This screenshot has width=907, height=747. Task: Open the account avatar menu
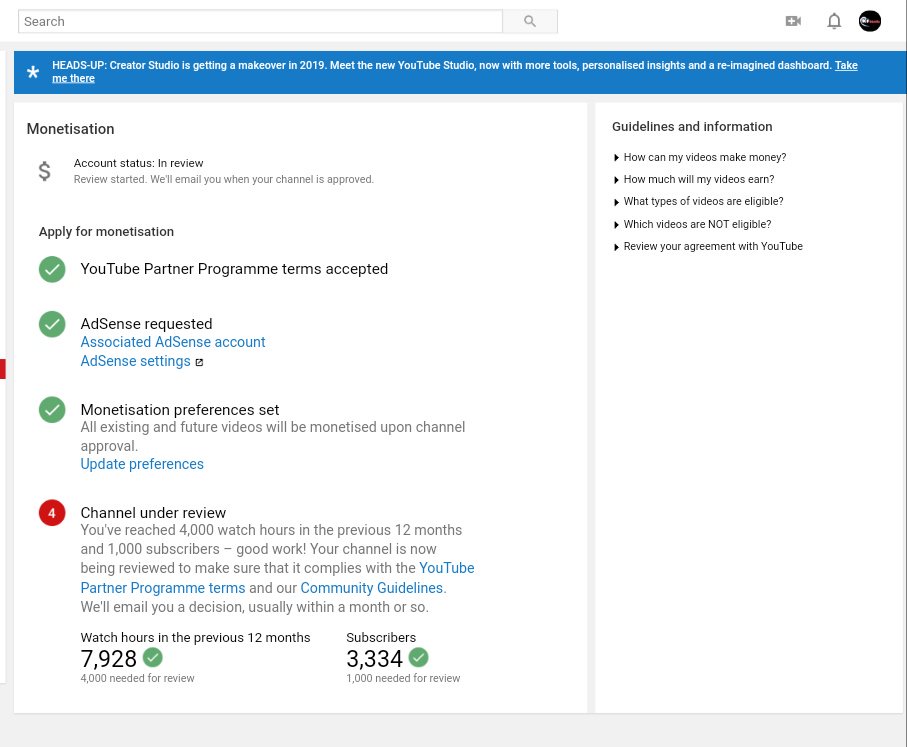coord(869,21)
